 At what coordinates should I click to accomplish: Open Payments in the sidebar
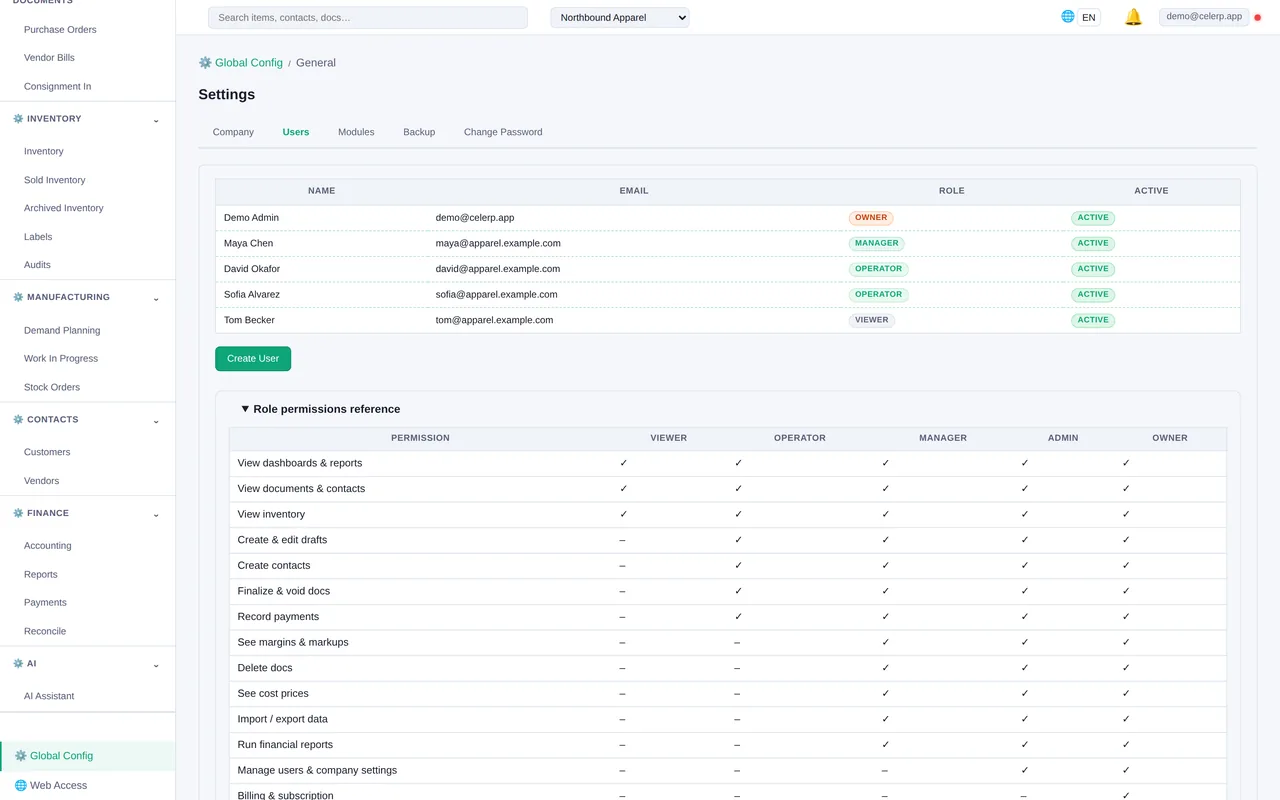click(45, 603)
